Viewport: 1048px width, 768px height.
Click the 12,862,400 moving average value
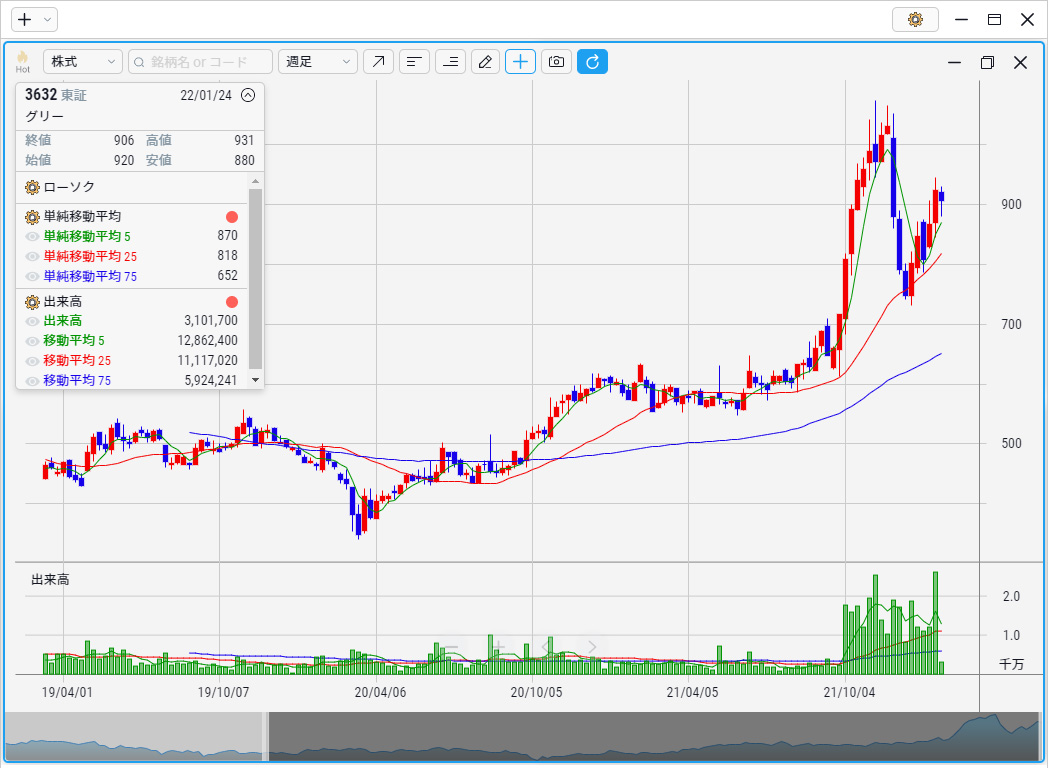click(207, 341)
